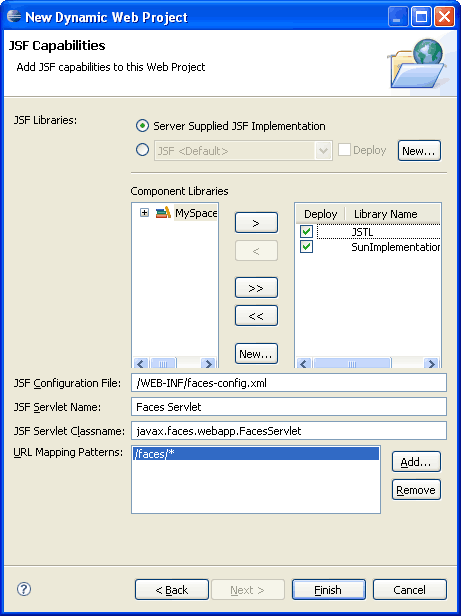Click the Deploy column header
Image resolution: width=461 pixels, height=616 pixels.
coord(320,214)
